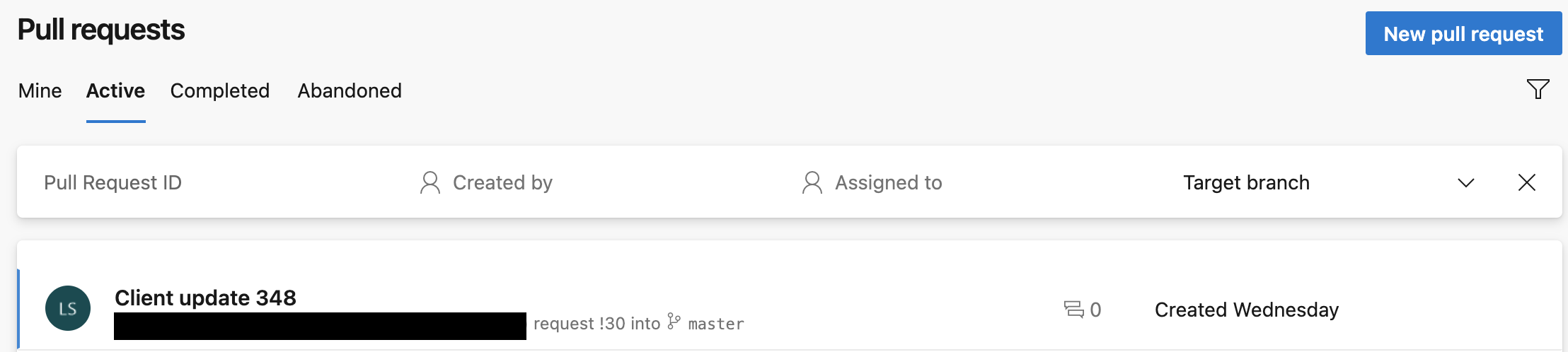Click the Created Wednesday date text
Image resolution: width=1568 pixels, height=352 pixels.
pos(1246,310)
